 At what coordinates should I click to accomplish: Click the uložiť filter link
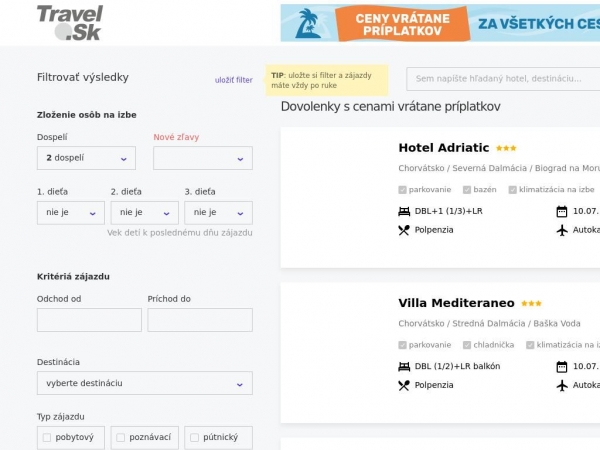coord(233,80)
